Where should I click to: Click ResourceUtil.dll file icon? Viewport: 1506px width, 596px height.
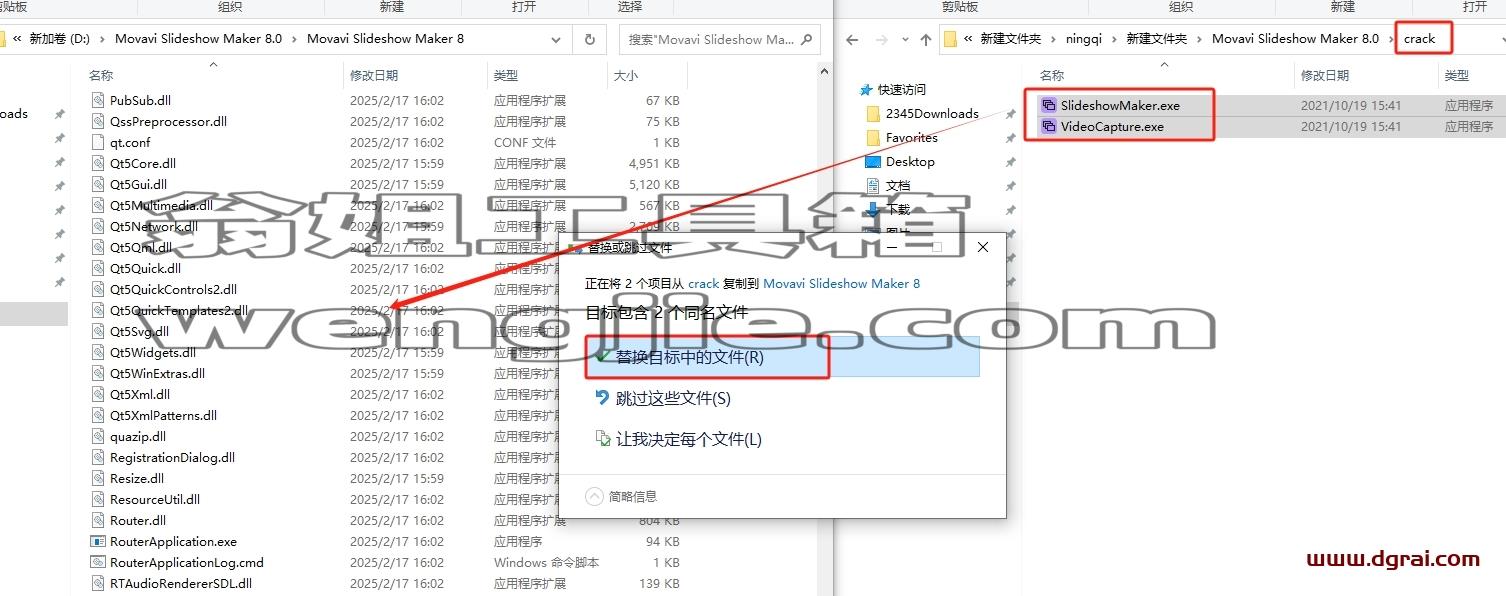[x=98, y=499]
